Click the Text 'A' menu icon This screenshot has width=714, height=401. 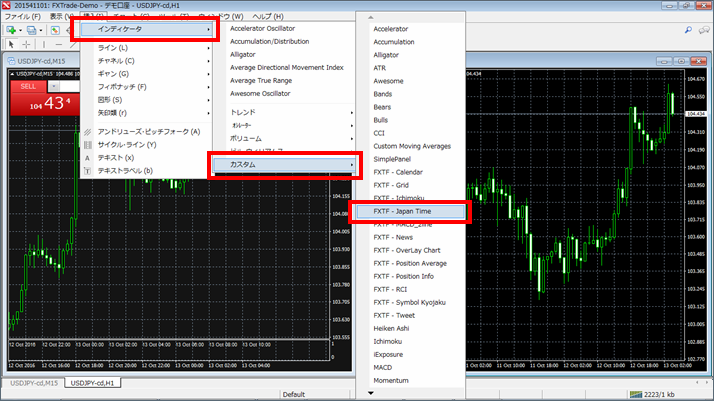(x=87, y=158)
